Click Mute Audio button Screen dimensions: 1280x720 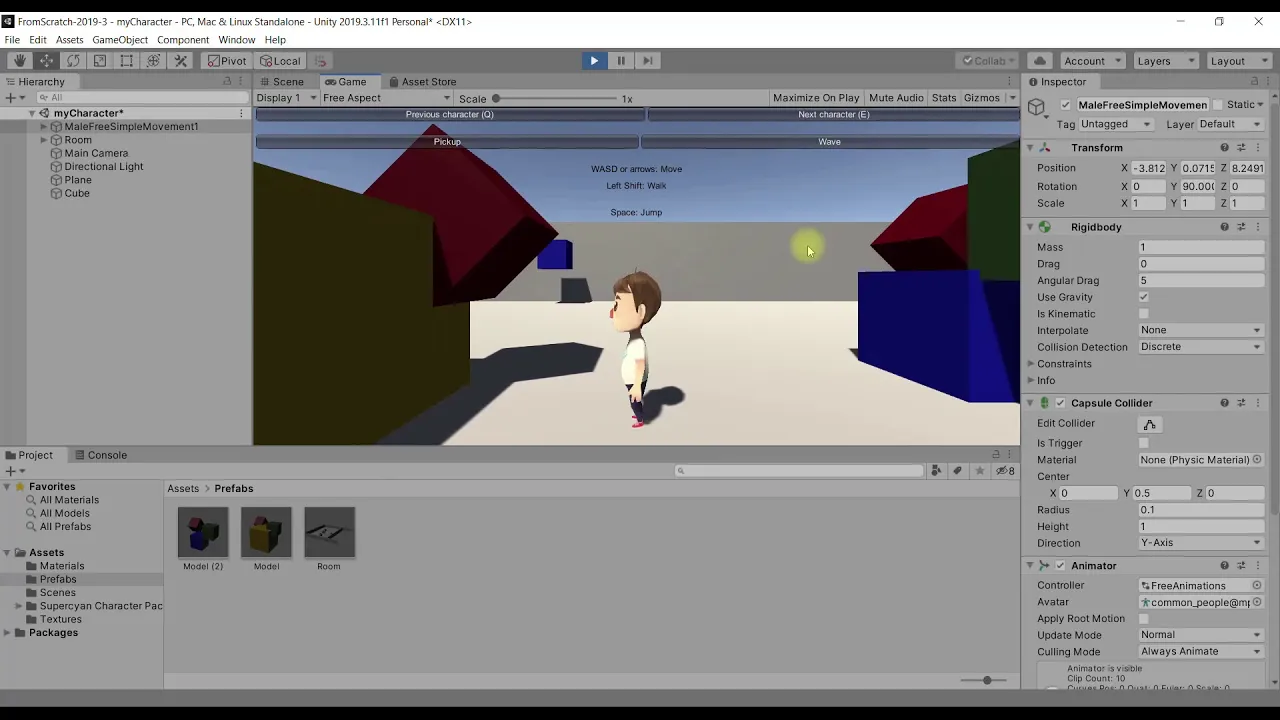pyautogui.click(x=896, y=98)
